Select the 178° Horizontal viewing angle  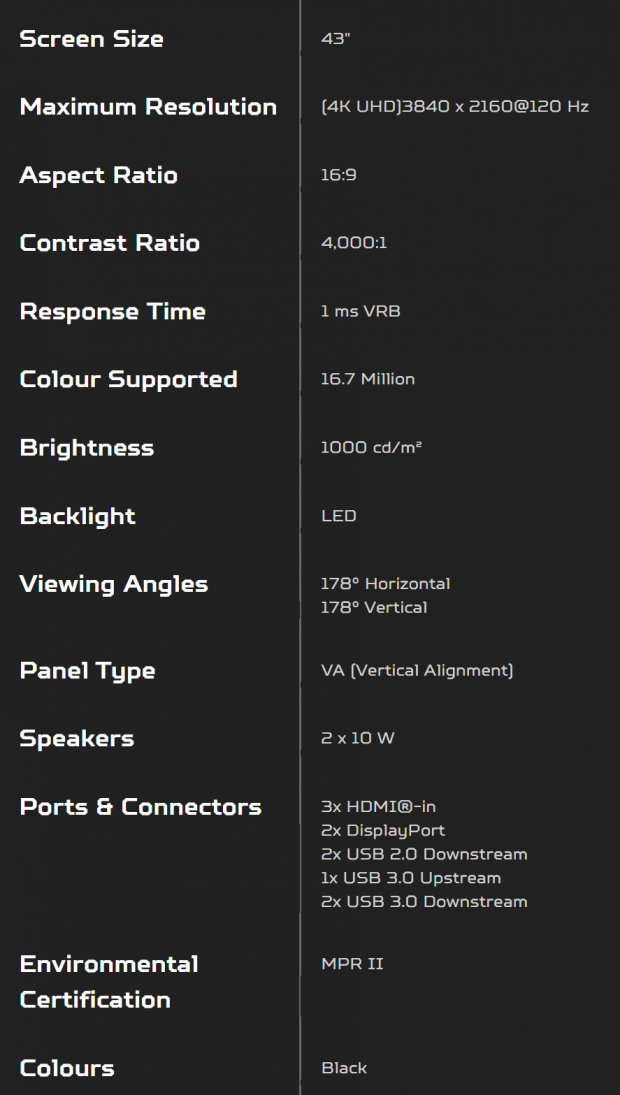coord(385,584)
